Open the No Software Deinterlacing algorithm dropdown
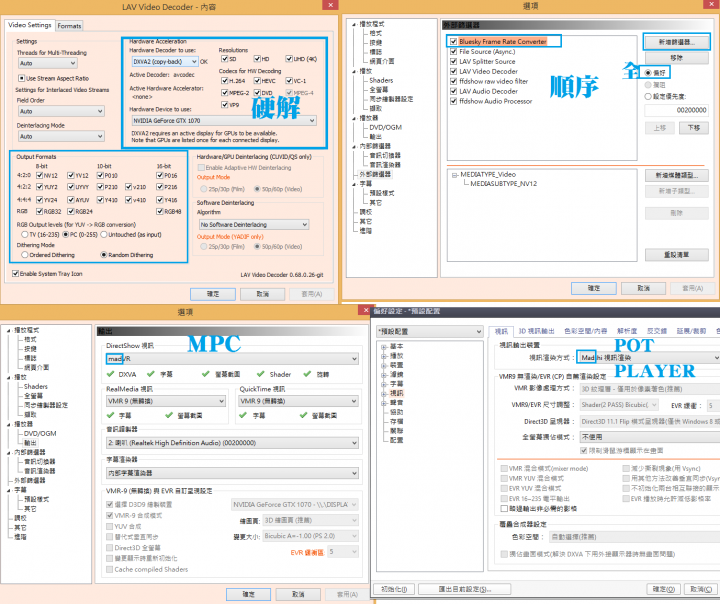The image size is (720, 604). tap(254, 225)
